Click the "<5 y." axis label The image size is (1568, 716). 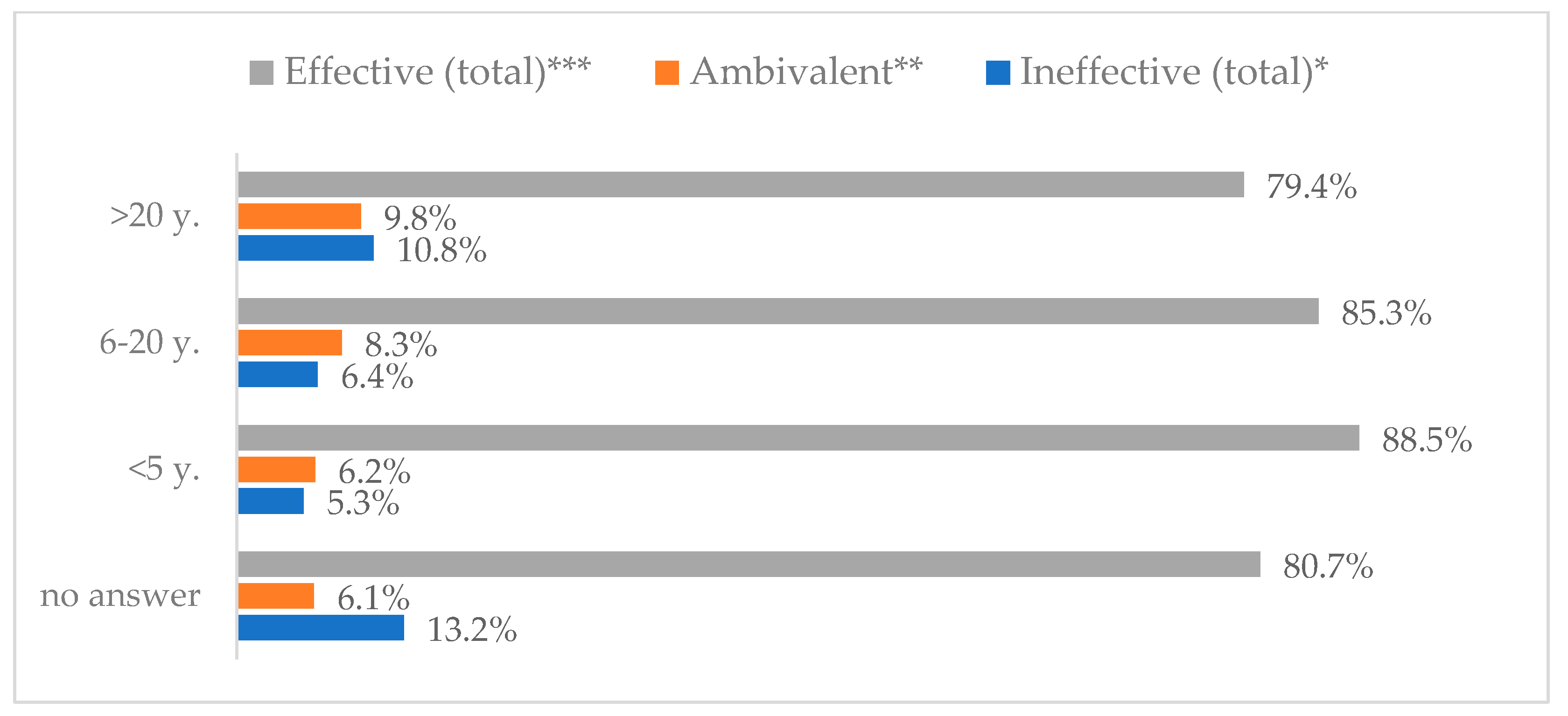point(164,469)
